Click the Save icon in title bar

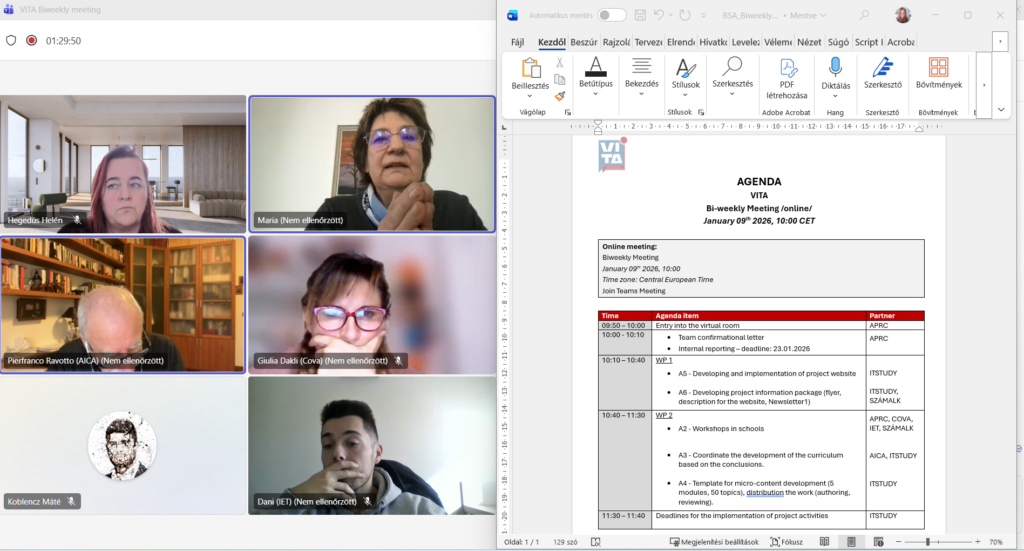click(638, 15)
